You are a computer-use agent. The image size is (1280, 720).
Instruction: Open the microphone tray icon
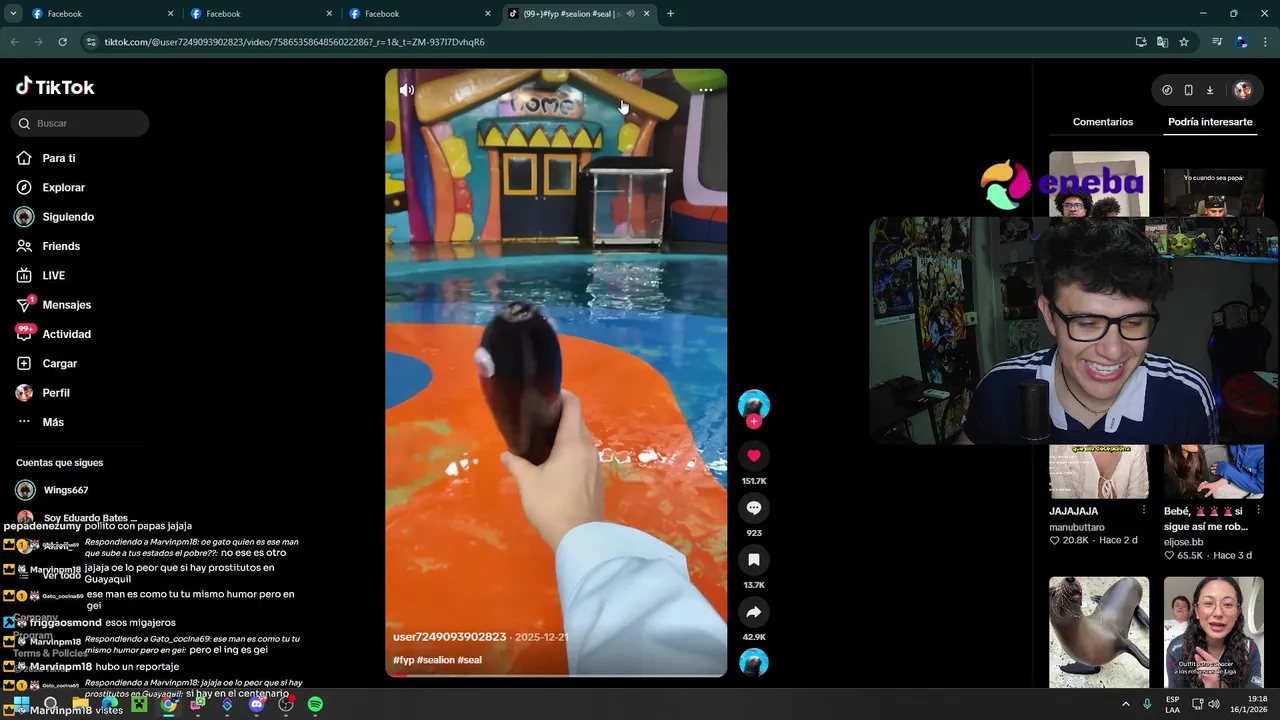(1147, 704)
